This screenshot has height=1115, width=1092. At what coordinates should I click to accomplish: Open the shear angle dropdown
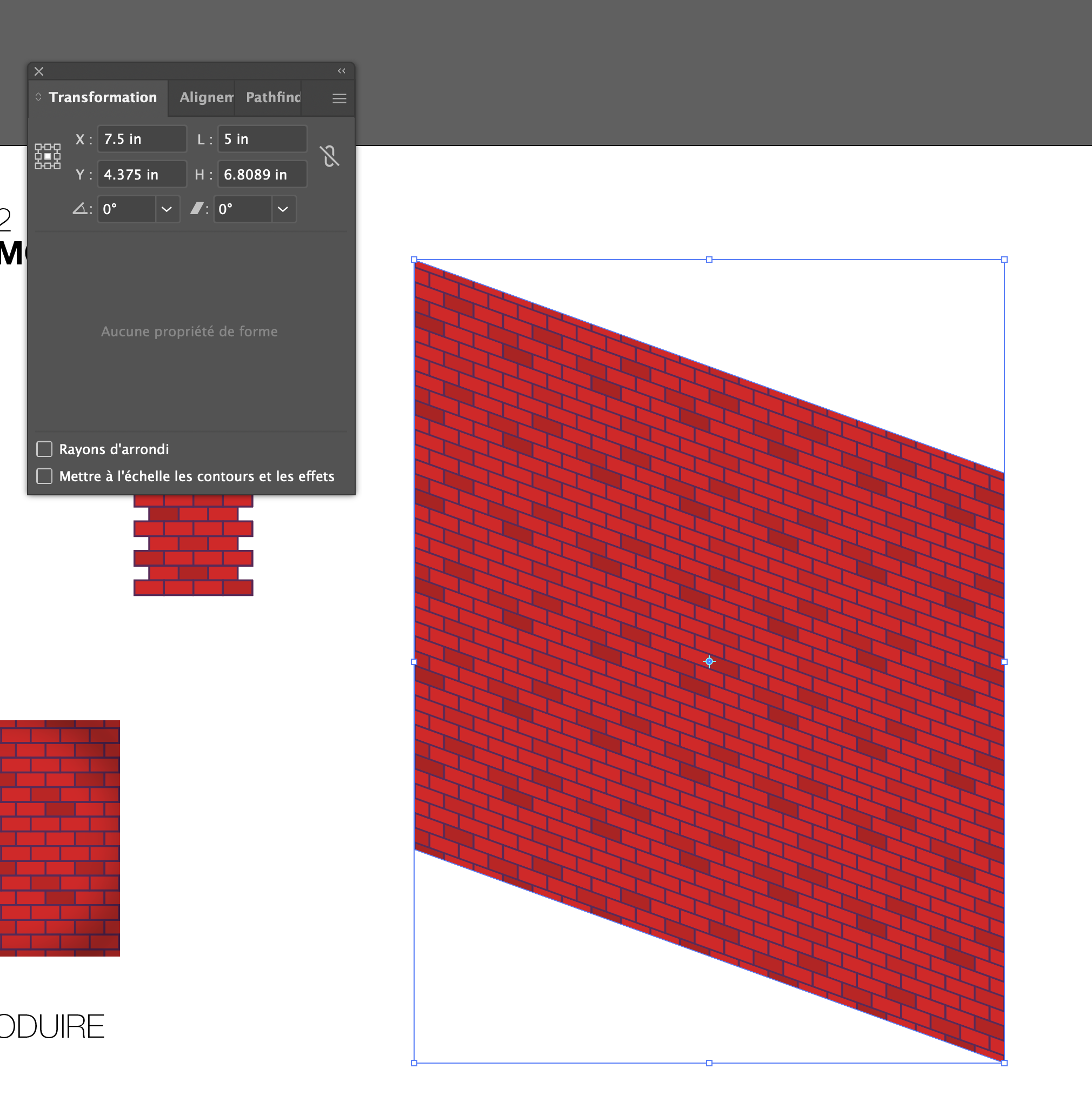click(x=283, y=209)
